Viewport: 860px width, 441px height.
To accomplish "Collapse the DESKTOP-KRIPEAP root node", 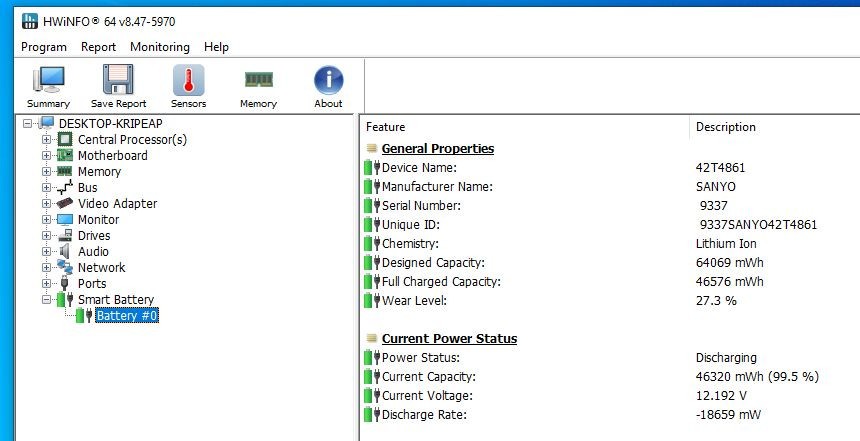I will 28,124.
